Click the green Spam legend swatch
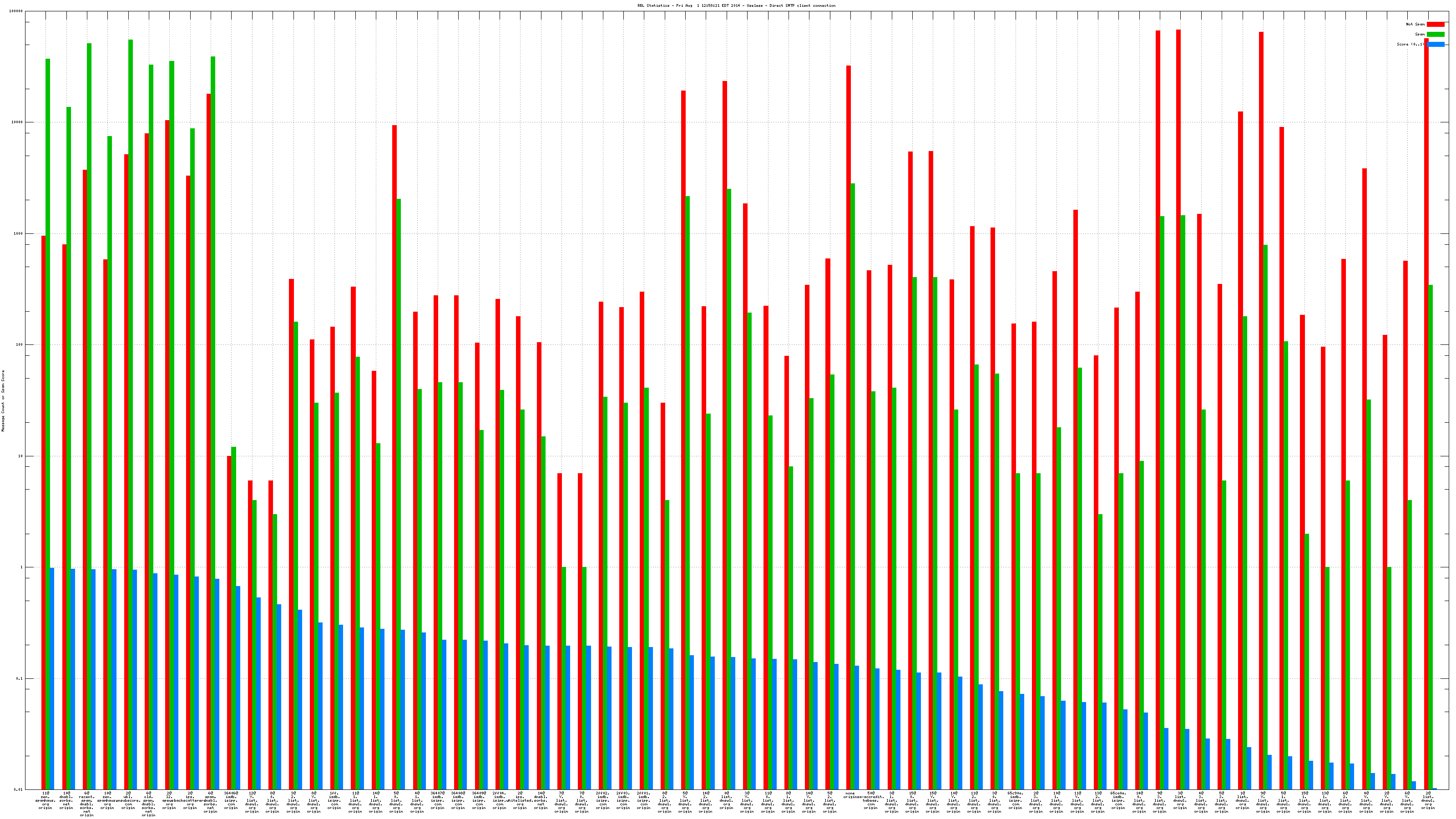The image size is (1456, 819). (1435, 35)
